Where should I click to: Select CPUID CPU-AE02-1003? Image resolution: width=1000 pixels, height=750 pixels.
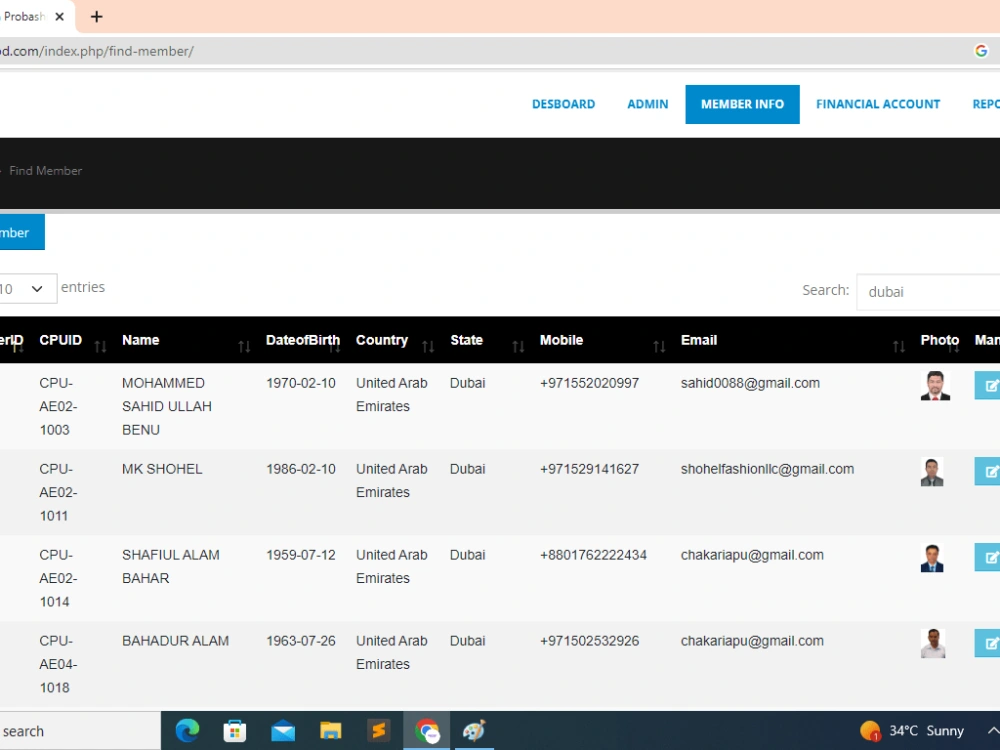point(58,406)
